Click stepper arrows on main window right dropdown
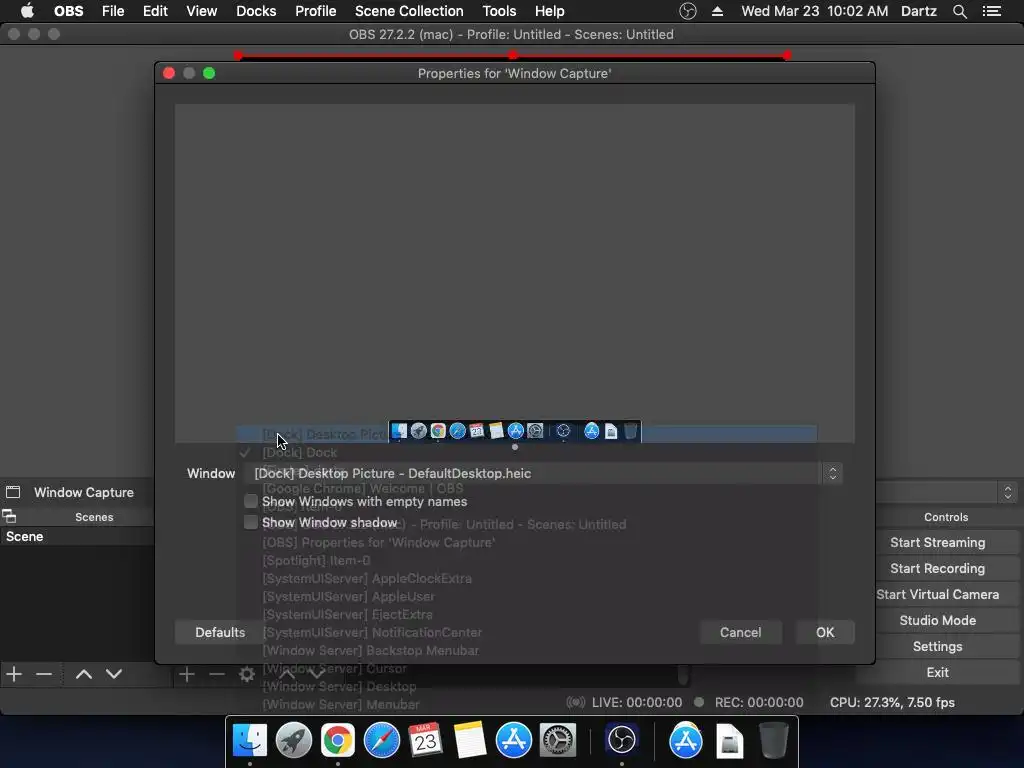1024x768 pixels. (x=1008, y=492)
